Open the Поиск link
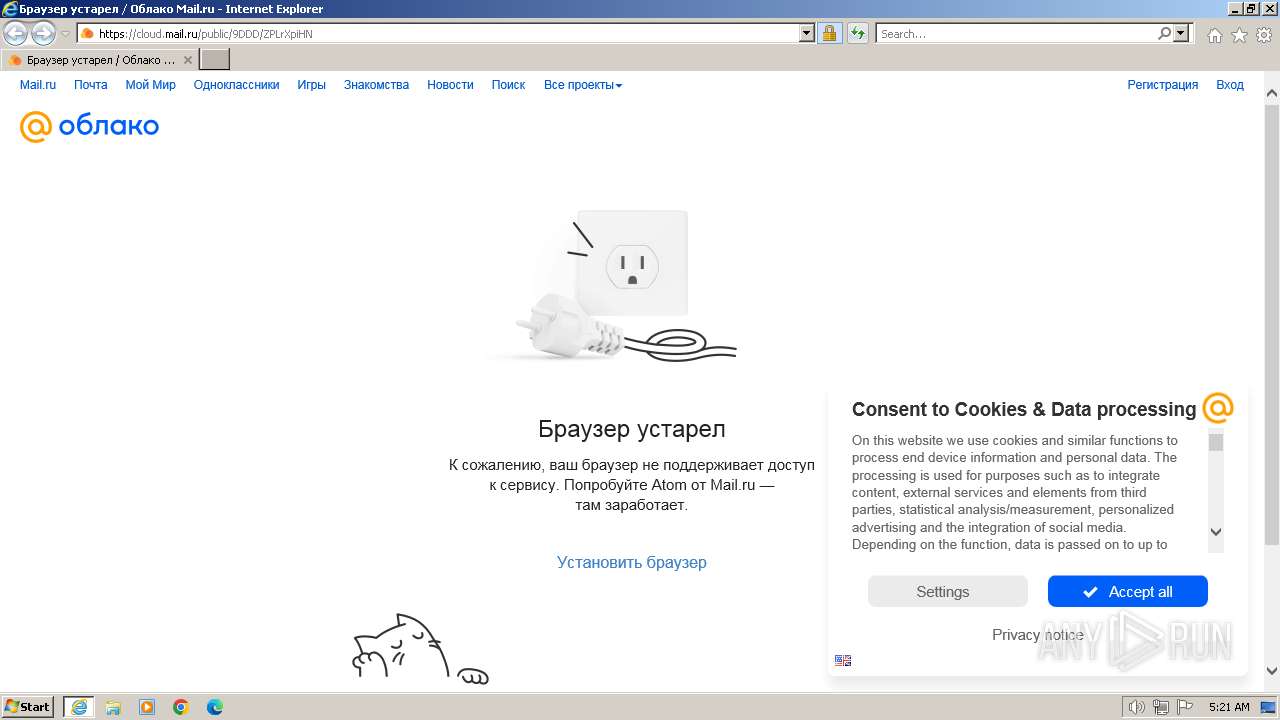This screenshot has width=1280, height=720. (x=508, y=85)
